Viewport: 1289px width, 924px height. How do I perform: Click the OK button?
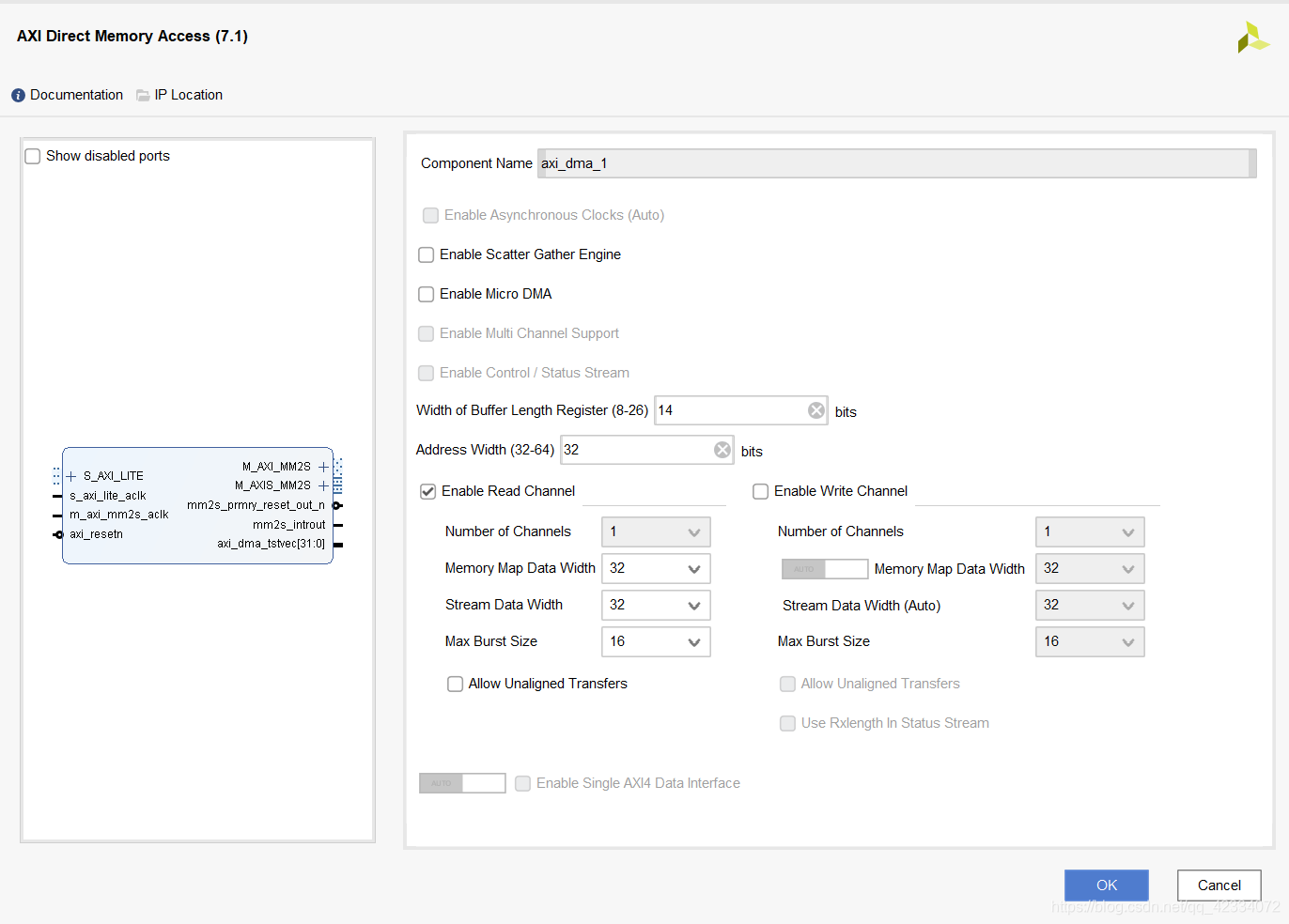(x=1107, y=885)
